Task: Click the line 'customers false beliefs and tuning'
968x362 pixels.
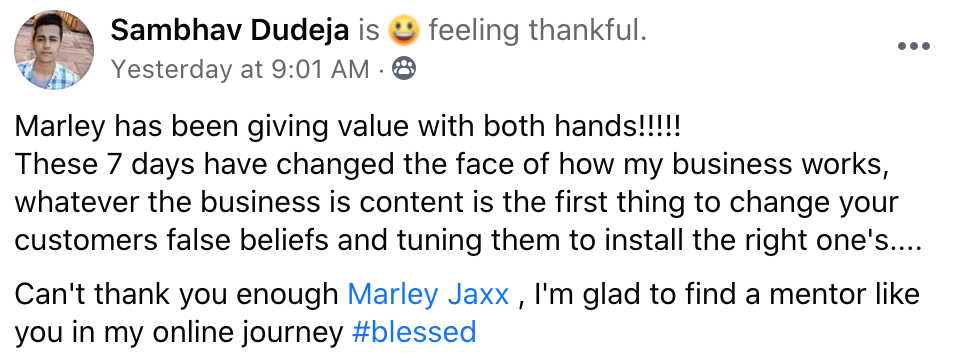Action: point(468,241)
